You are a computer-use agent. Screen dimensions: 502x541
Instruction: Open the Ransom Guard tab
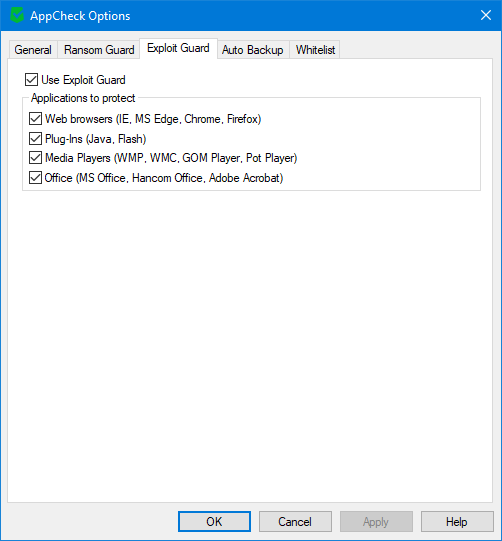coord(99,50)
